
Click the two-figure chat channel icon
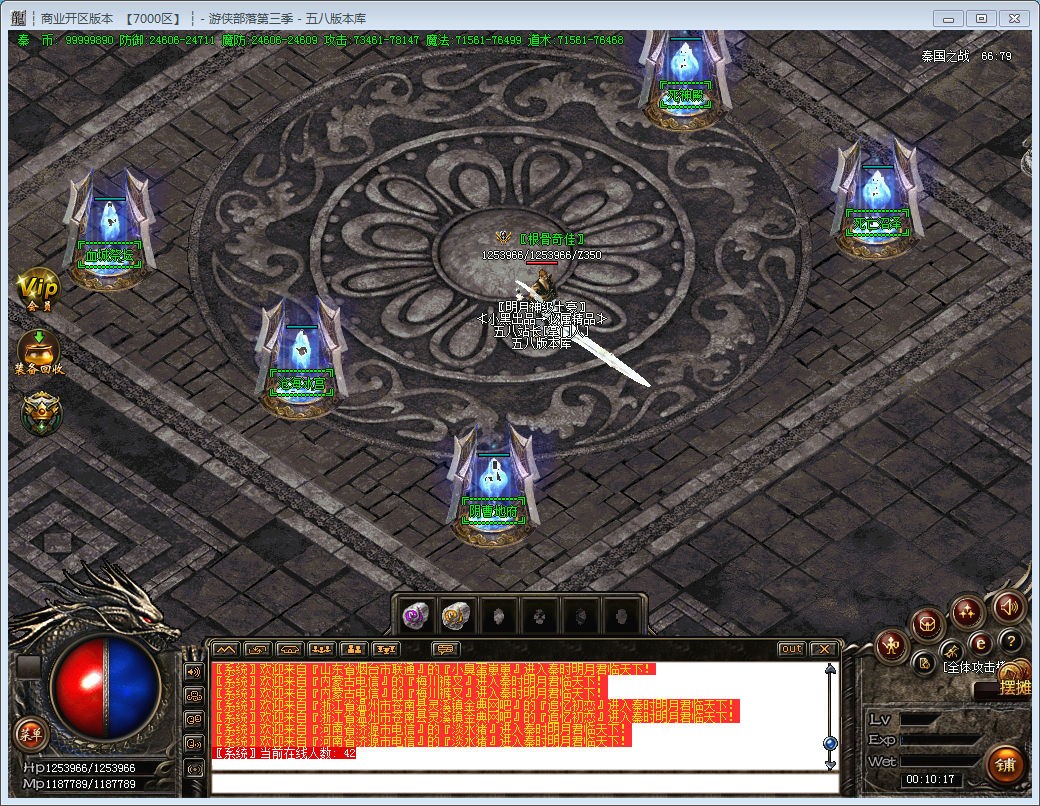click(x=354, y=649)
